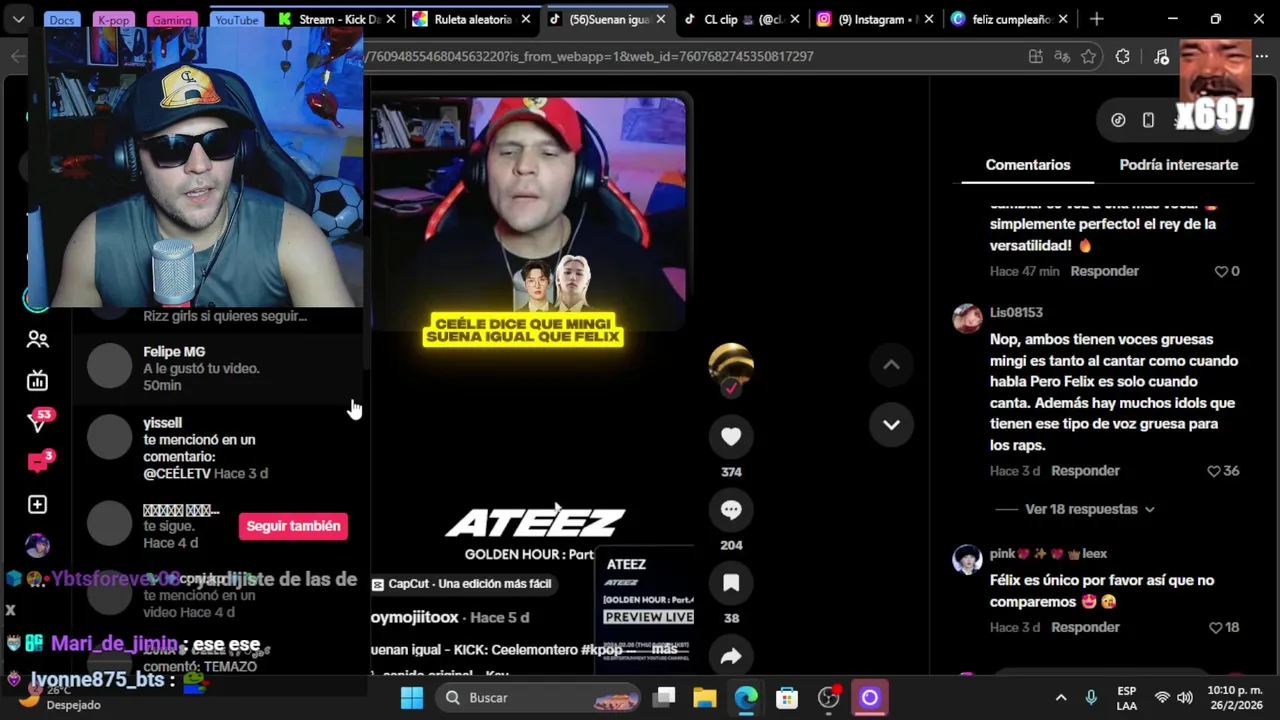Switch to the Podría interesarte tab
1280x720 pixels.
[x=1179, y=165]
